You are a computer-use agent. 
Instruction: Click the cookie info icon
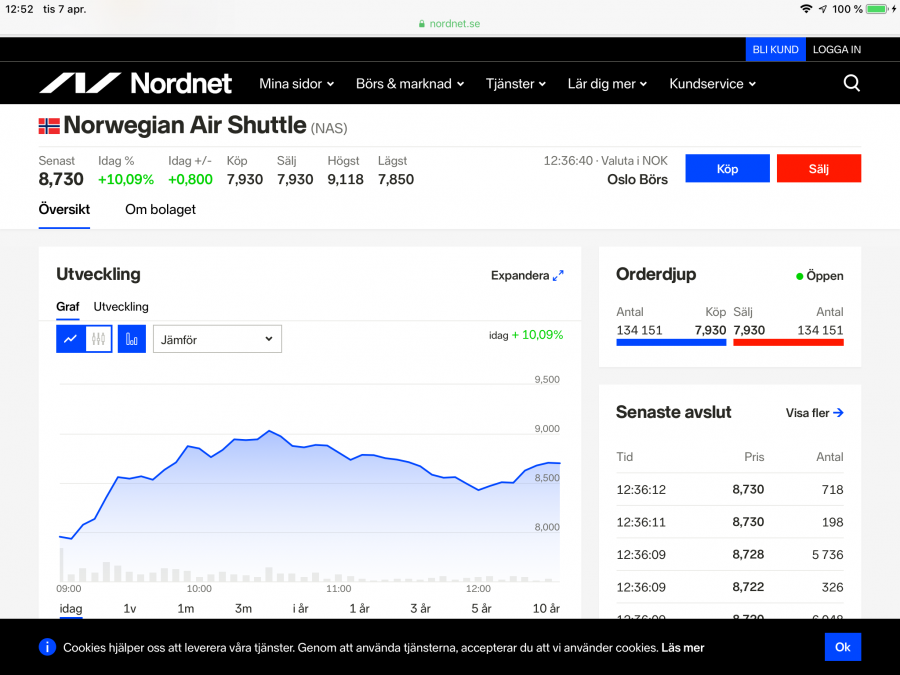click(x=47, y=647)
